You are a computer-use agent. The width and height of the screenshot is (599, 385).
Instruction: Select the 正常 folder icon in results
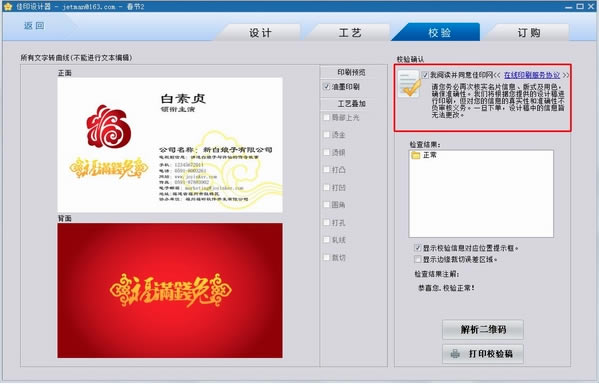click(x=416, y=155)
